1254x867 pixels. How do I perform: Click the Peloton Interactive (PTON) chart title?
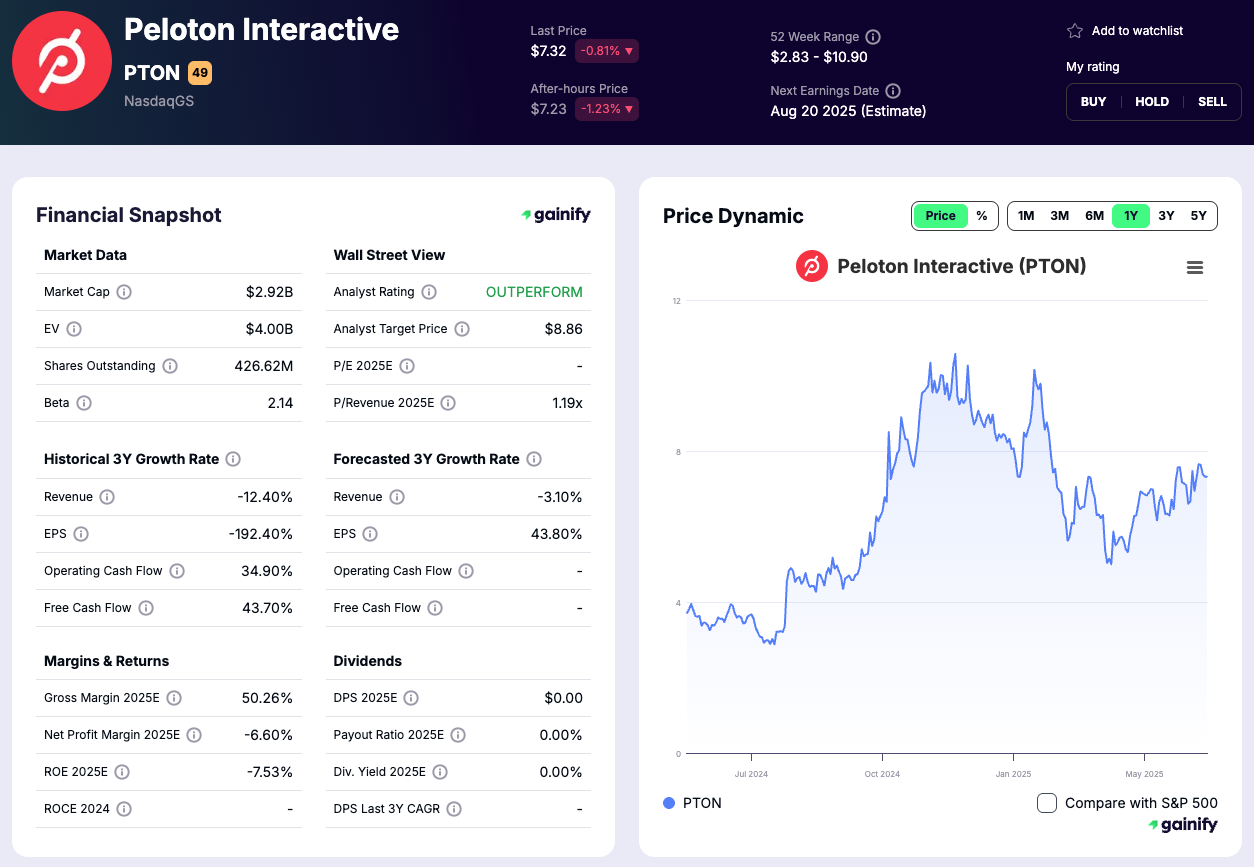point(961,266)
